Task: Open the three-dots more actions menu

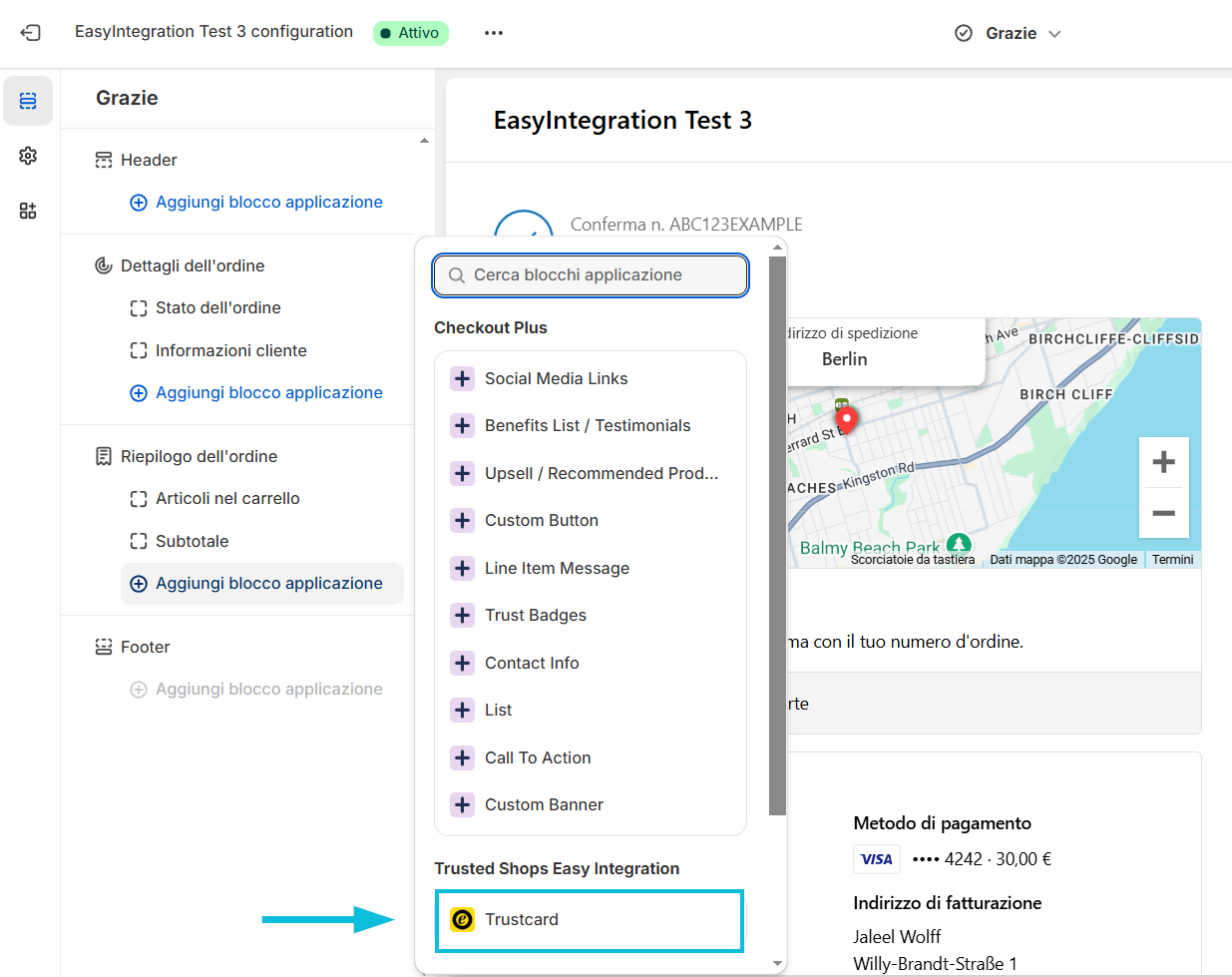Action: point(494,33)
